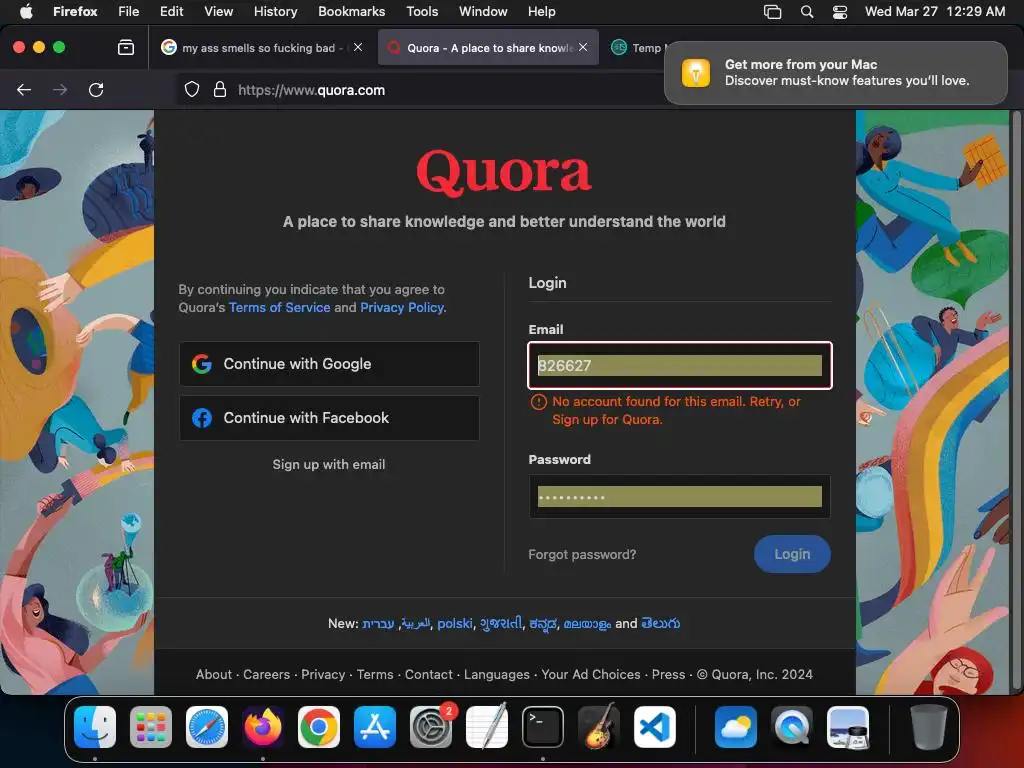
Task: Click the site security padlock icon
Action: [220, 89]
